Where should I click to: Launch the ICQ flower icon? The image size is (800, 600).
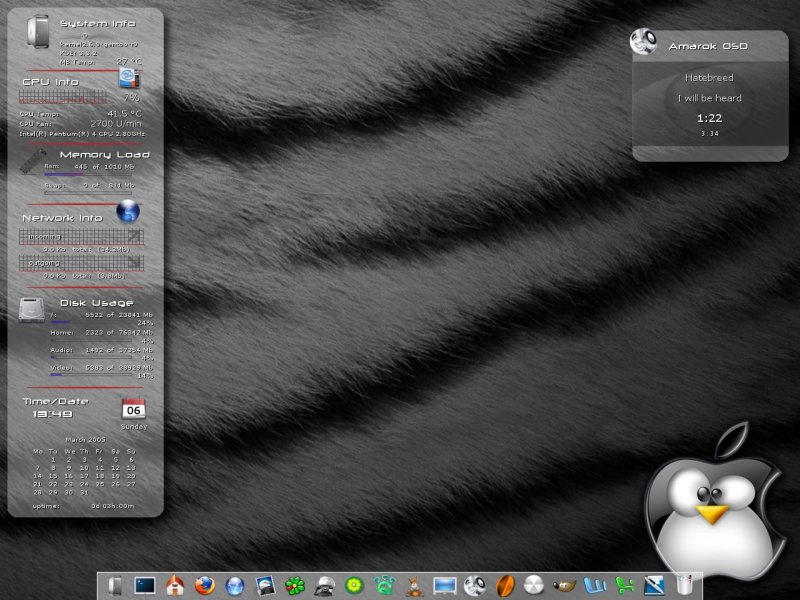[295, 586]
